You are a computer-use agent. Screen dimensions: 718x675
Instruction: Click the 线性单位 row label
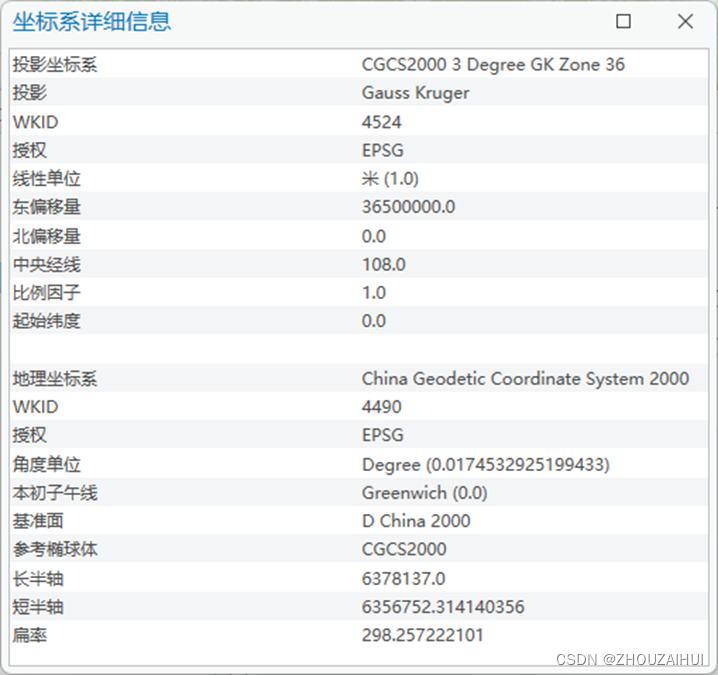[x=46, y=179]
